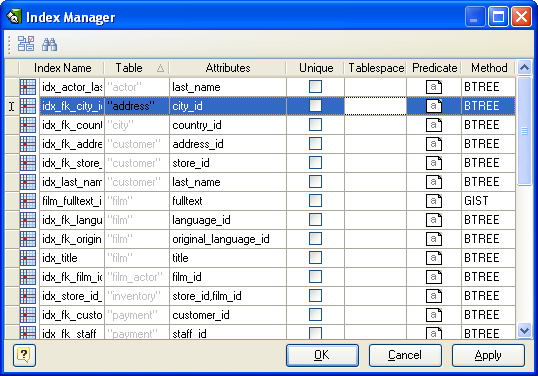This screenshot has height=376, width=538.
Task: Toggle Unique checkbox for country_id index
Action: click(x=315, y=125)
